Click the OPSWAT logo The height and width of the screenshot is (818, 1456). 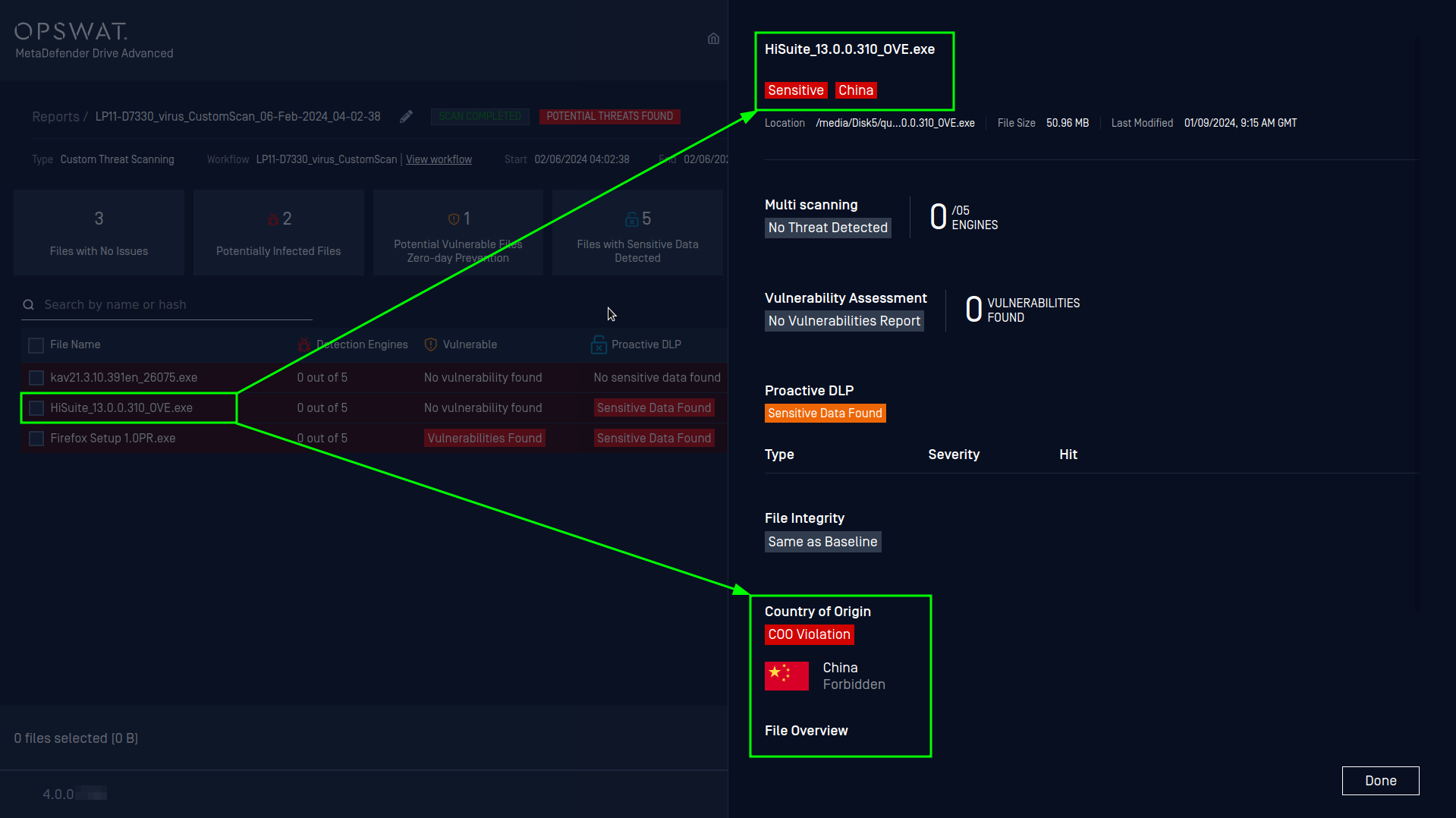(71, 31)
